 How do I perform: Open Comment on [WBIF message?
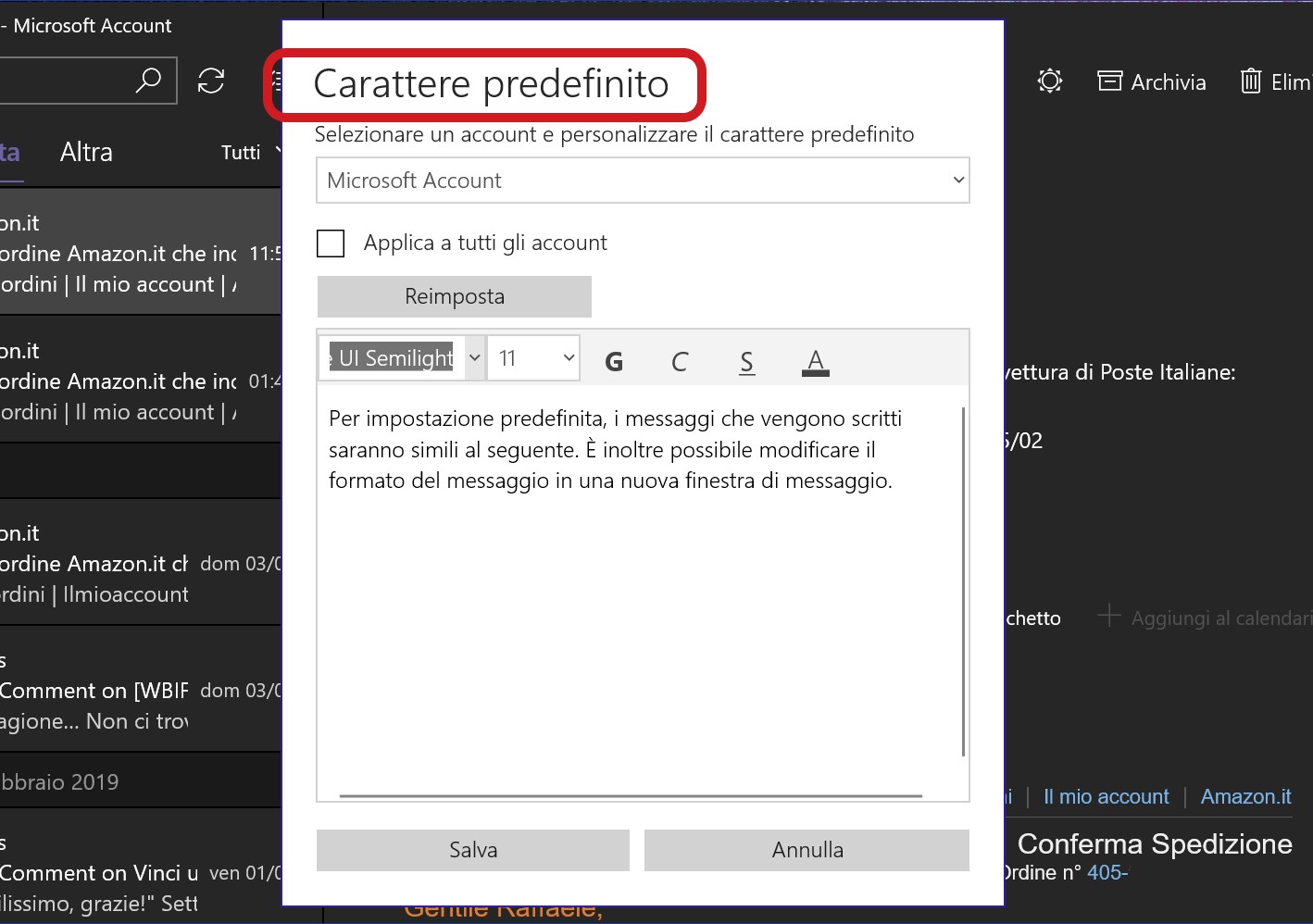click(141, 690)
